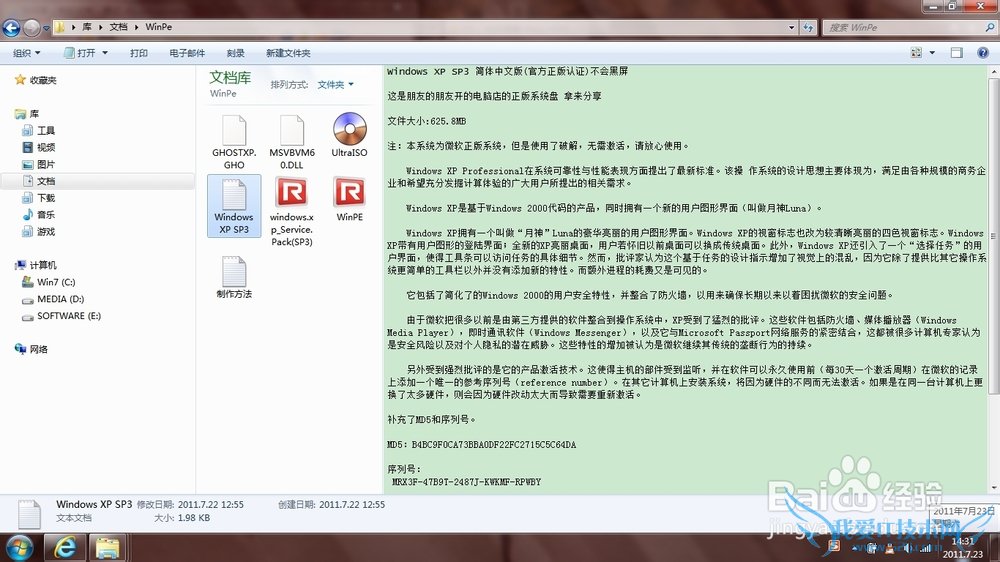Select 计算机 in navigation pane
The width and height of the screenshot is (1000, 562).
tap(36, 265)
